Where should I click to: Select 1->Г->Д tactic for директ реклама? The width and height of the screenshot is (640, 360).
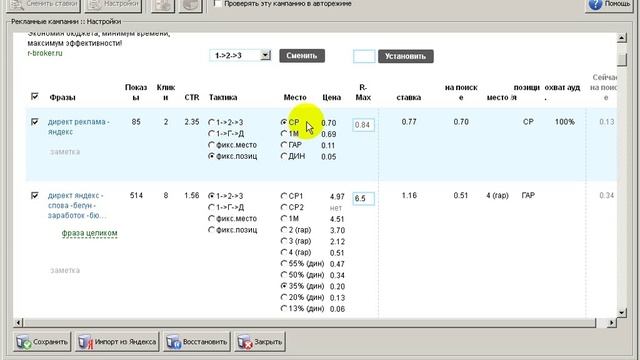click(x=211, y=133)
